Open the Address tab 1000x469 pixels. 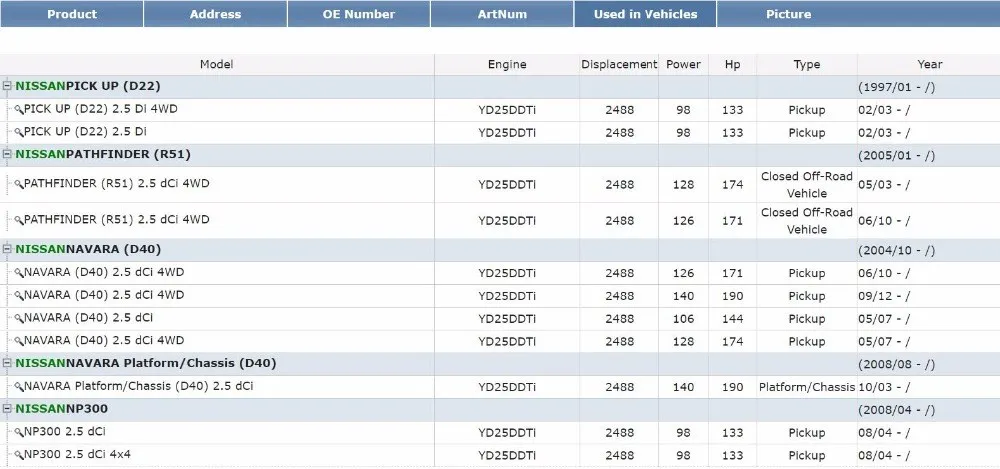point(215,14)
